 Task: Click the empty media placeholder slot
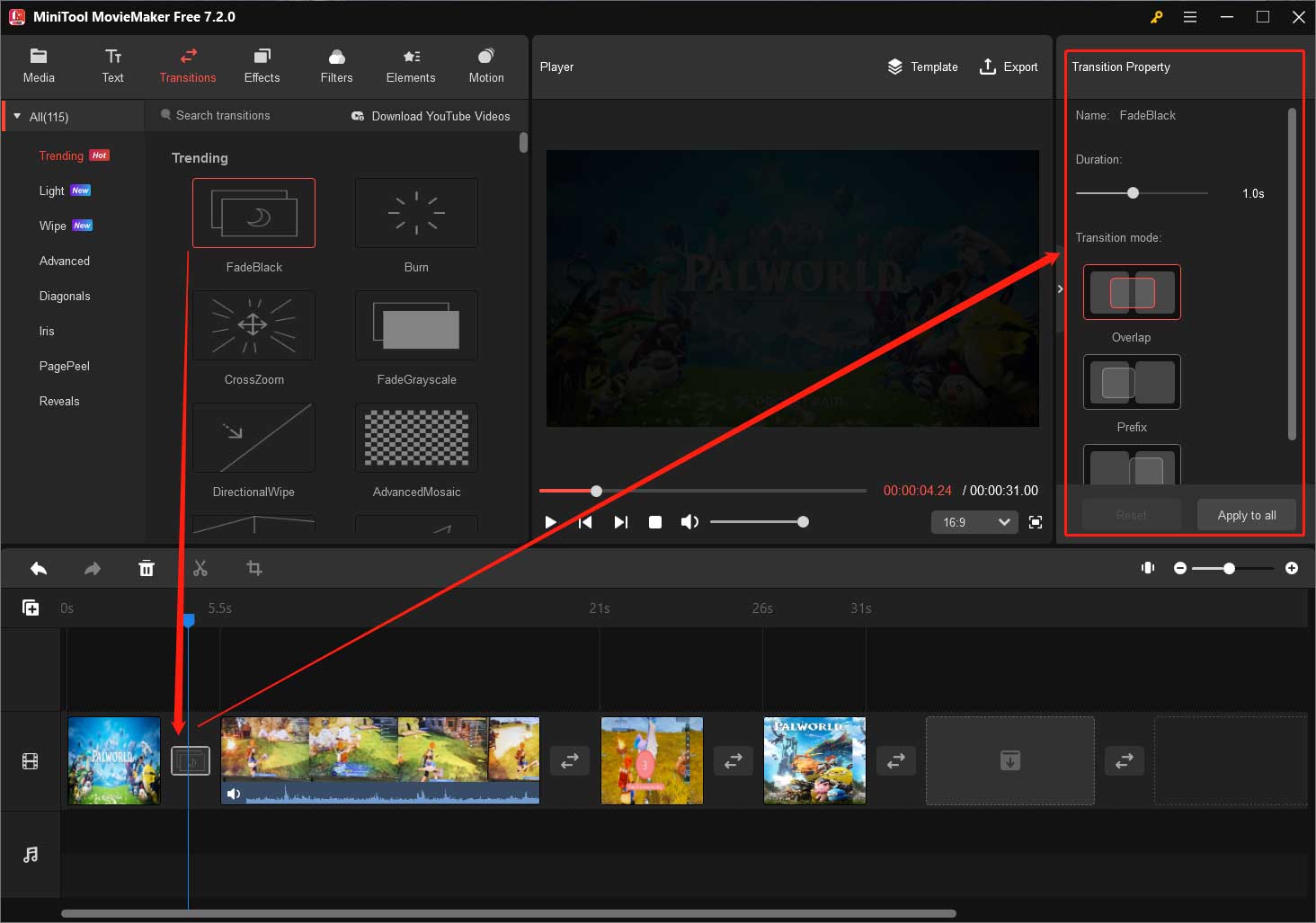[x=1010, y=760]
